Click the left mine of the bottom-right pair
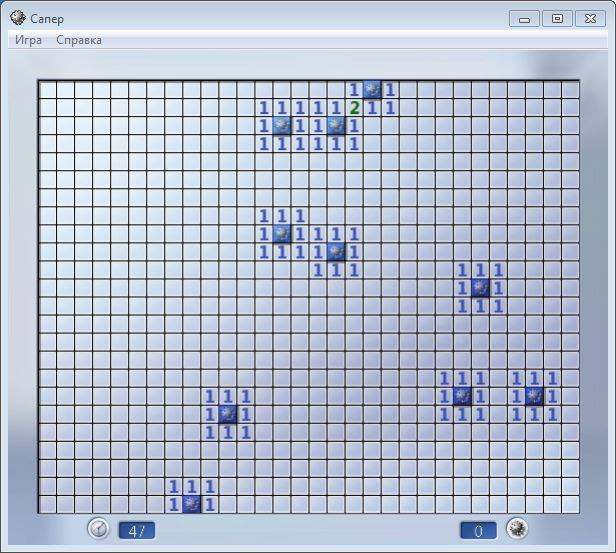Image resolution: width=616 pixels, height=553 pixels. pos(462,396)
